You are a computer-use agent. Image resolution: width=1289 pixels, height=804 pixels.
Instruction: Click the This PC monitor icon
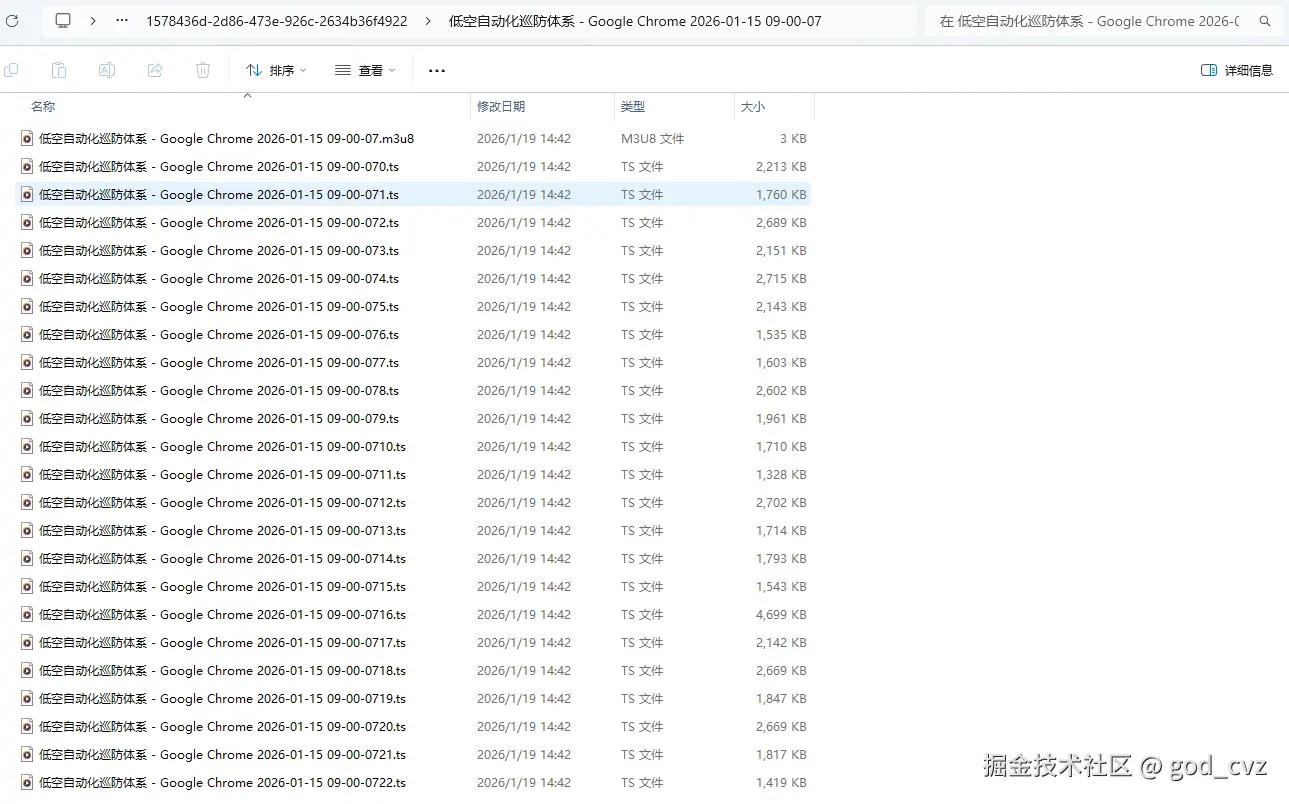63,20
